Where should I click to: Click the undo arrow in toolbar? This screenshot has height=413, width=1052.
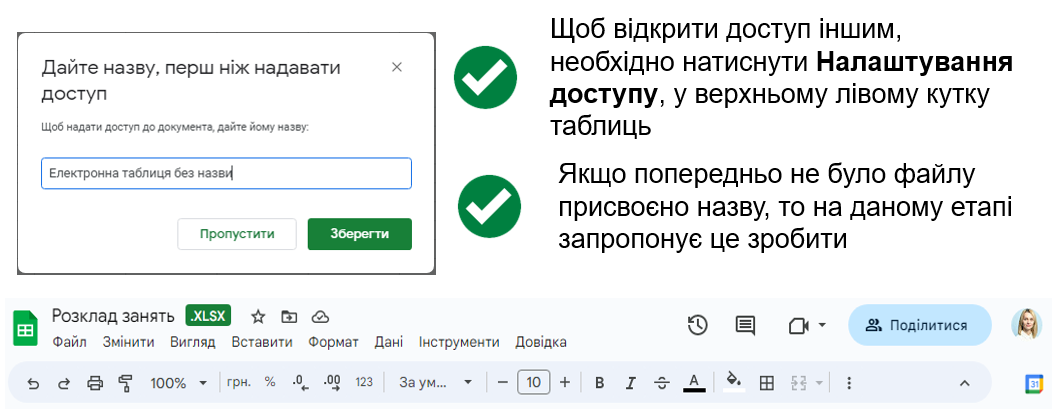(34, 383)
